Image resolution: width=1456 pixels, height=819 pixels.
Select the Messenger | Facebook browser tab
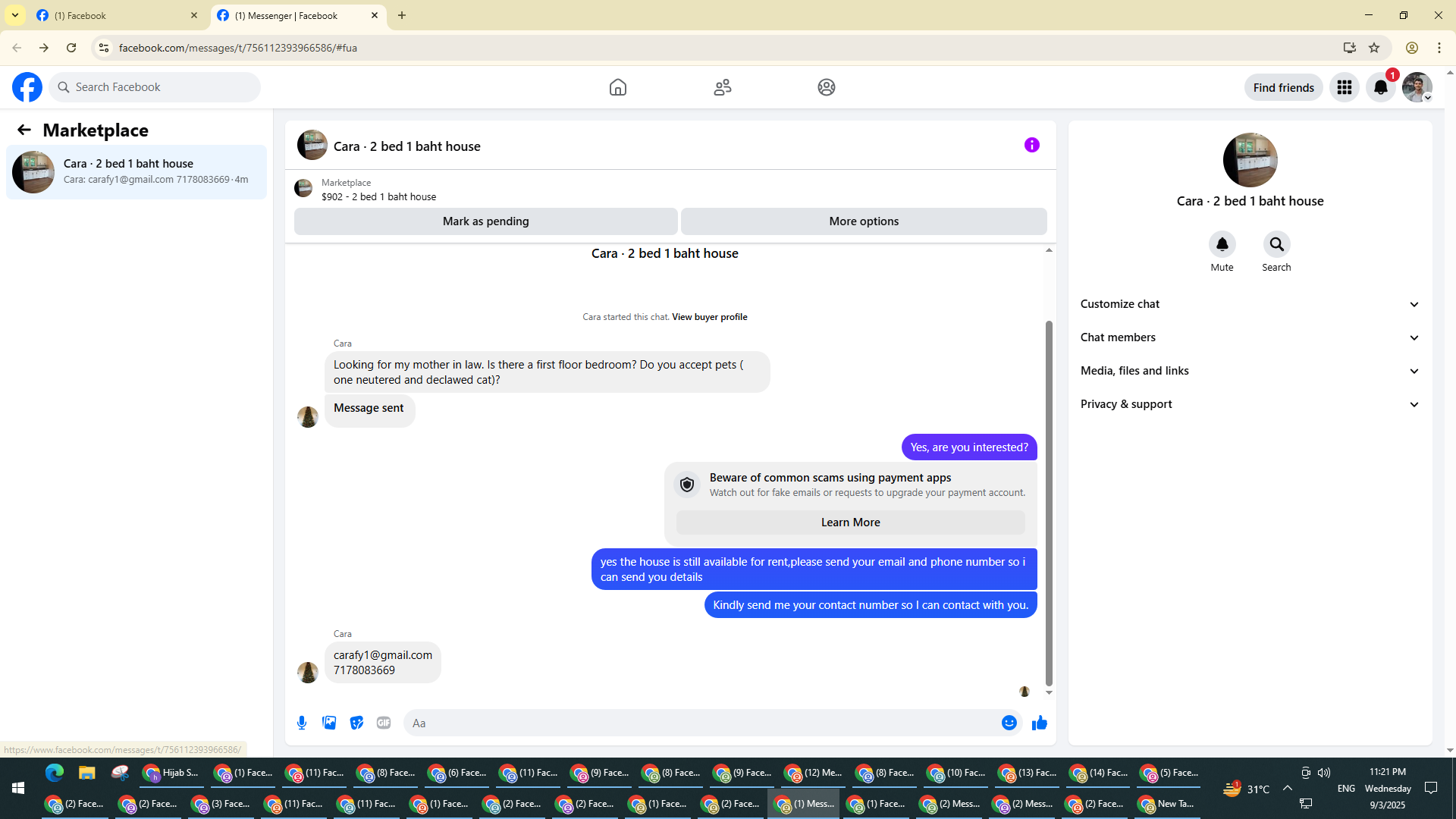pyautogui.click(x=297, y=15)
